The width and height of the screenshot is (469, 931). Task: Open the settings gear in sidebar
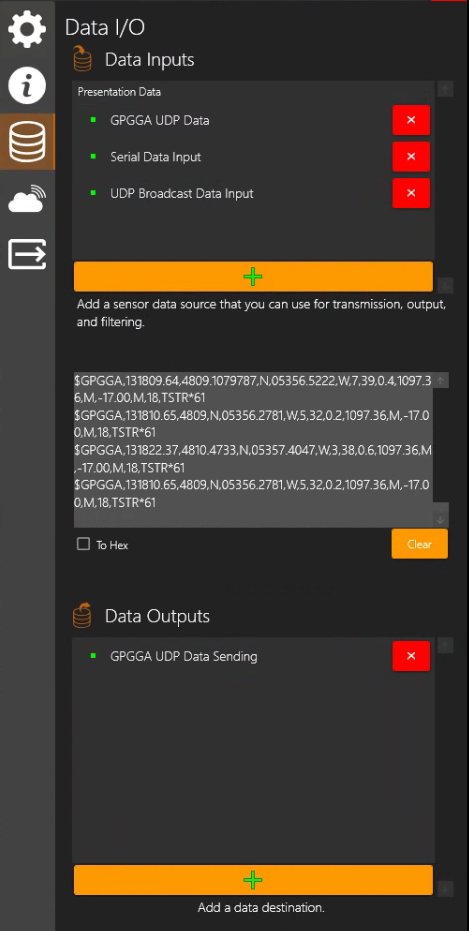27,30
